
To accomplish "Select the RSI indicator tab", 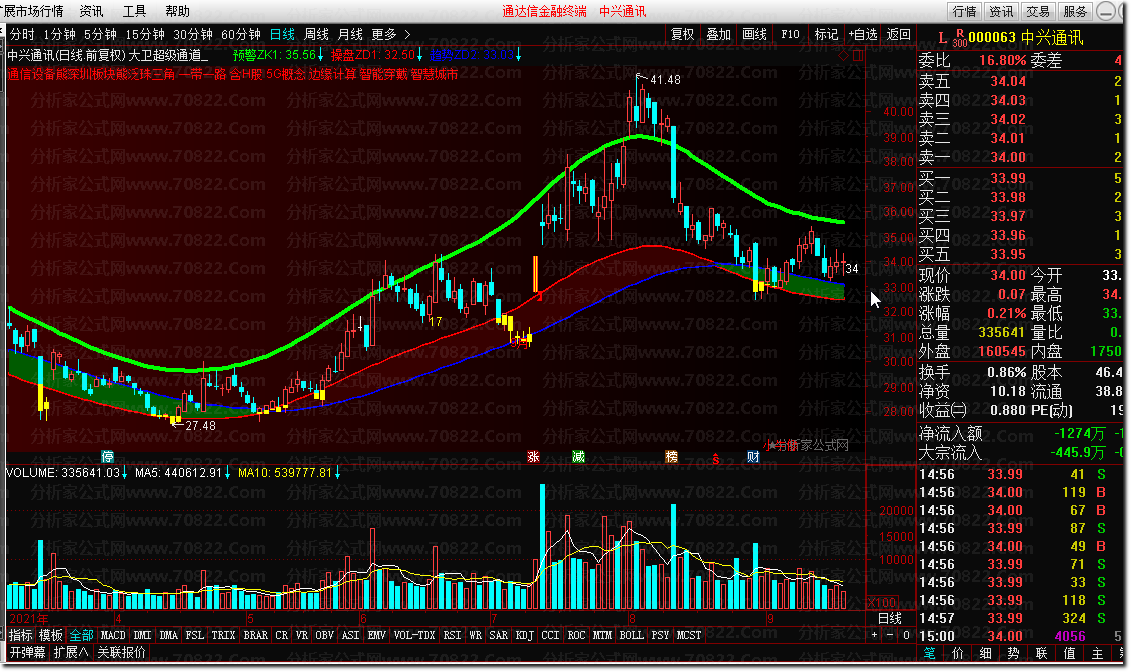I will click(452, 635).
